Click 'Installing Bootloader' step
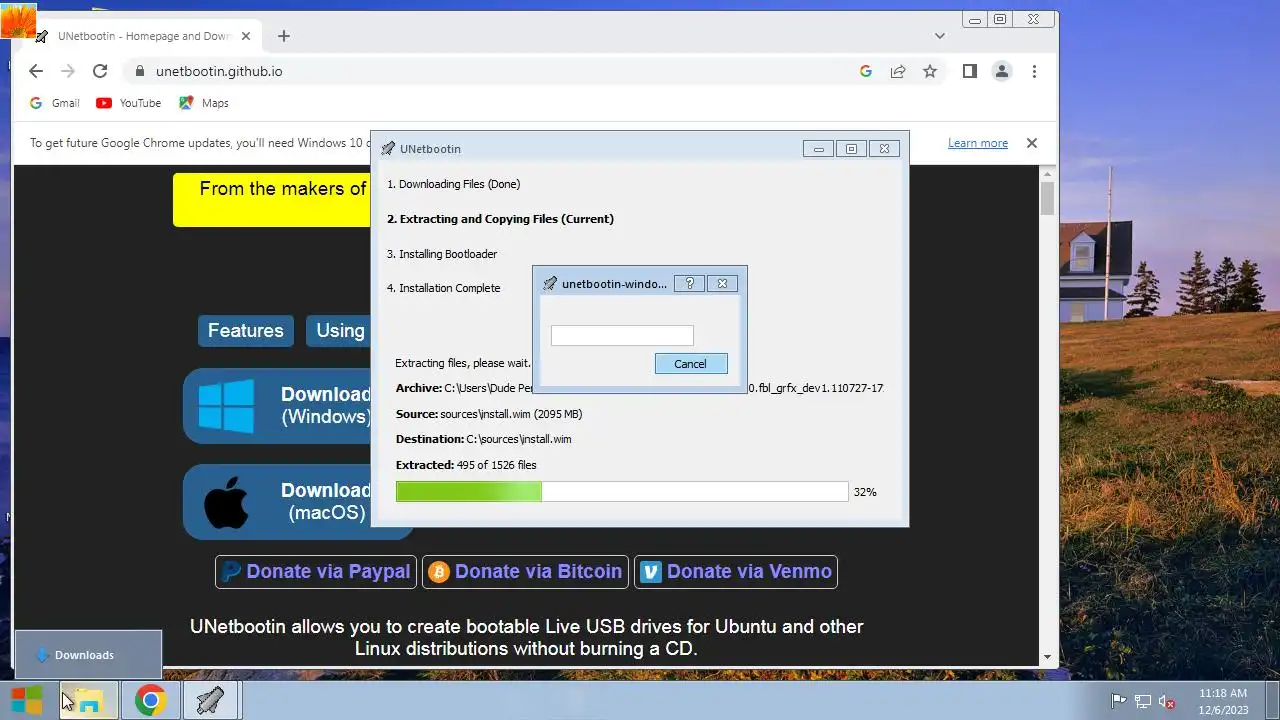This screenshot has height=720, width=1280. click(x=442, y=254)
